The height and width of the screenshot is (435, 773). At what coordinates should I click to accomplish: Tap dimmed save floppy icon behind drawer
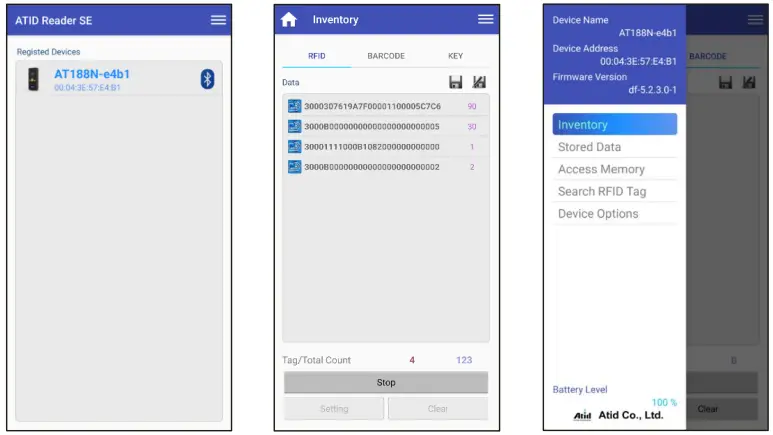coord(725,82)
